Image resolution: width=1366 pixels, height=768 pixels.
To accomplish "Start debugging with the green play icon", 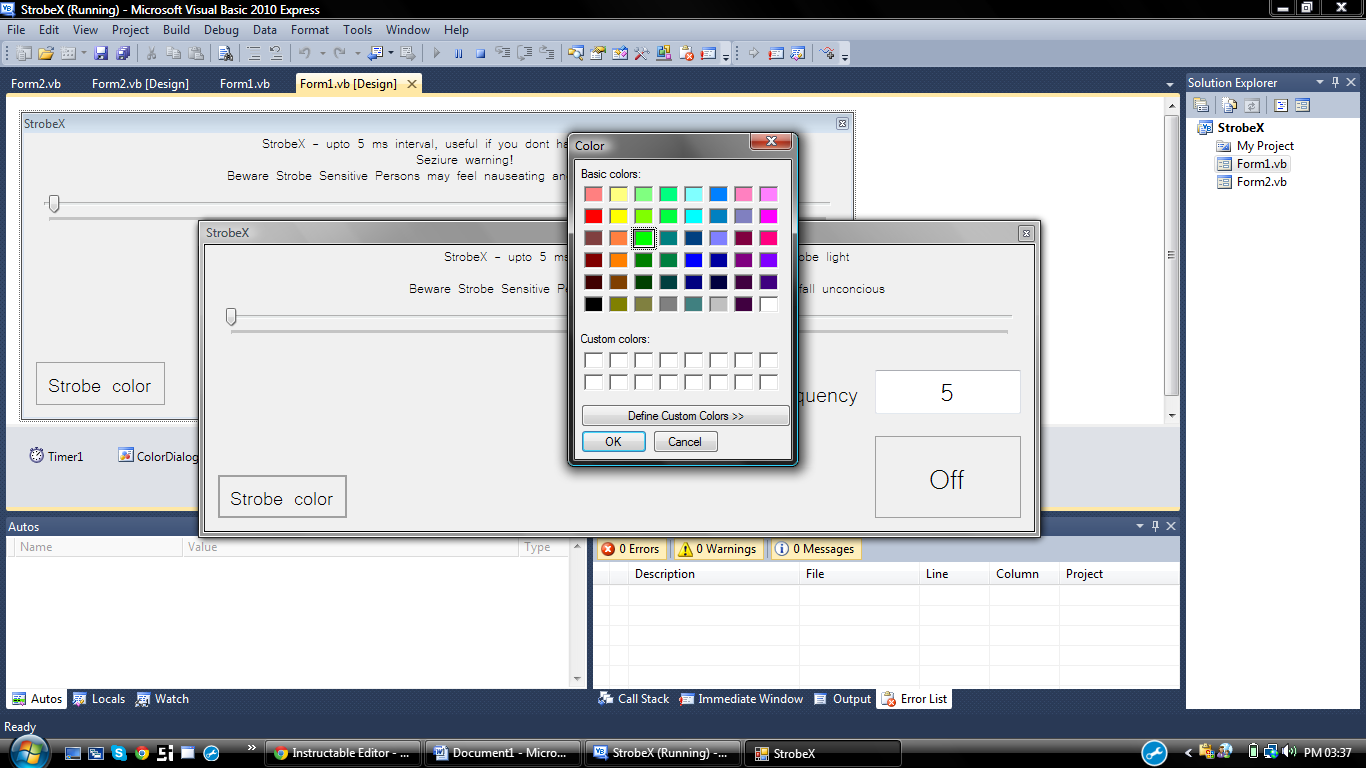I will 437,53.
